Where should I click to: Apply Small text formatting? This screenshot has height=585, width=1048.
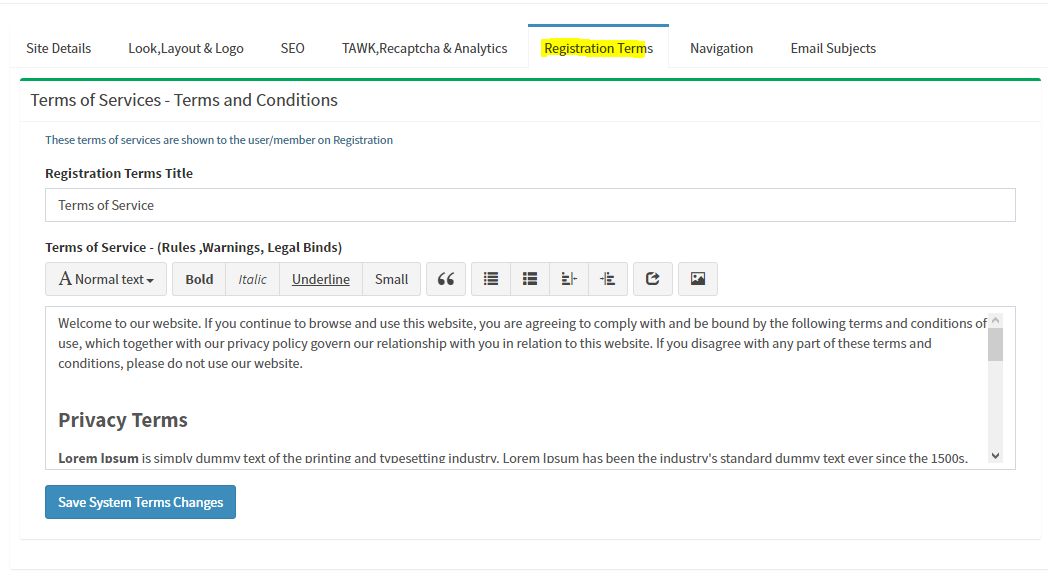pos(391,279)
